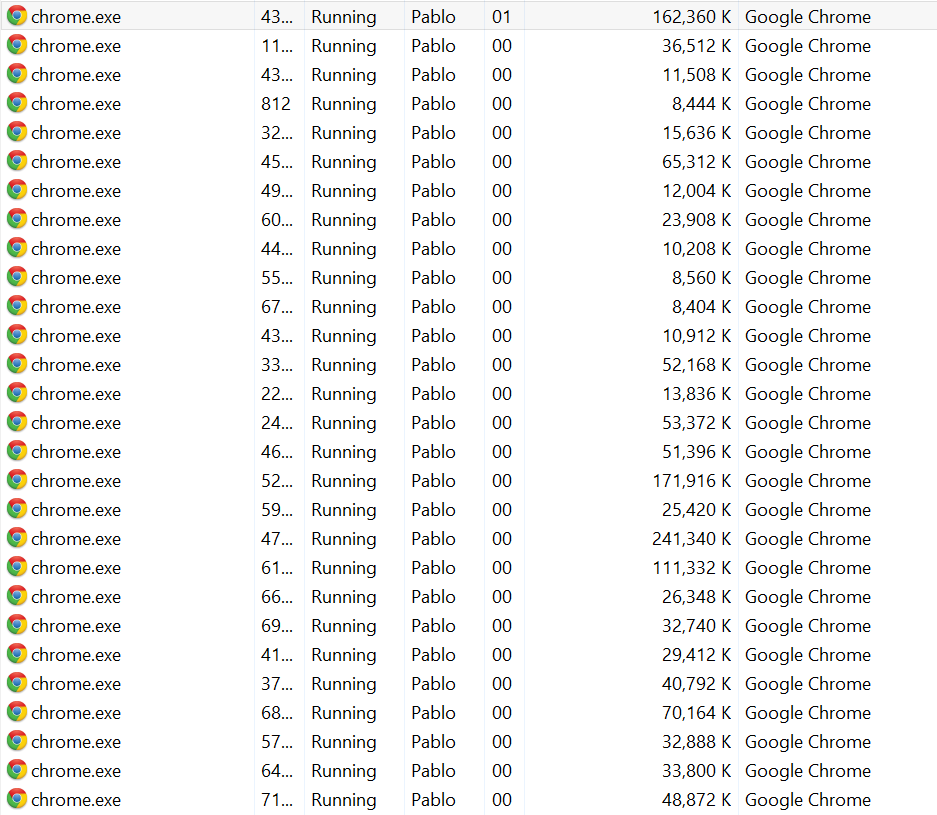Click the Chrome icon in the 13,836 K row
937x815 pixels.
pos(17,393)
